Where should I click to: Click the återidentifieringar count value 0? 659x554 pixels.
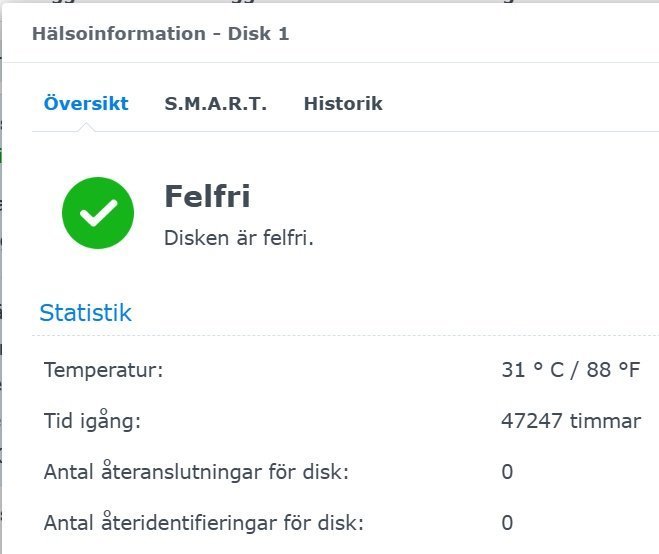point(507,522)
